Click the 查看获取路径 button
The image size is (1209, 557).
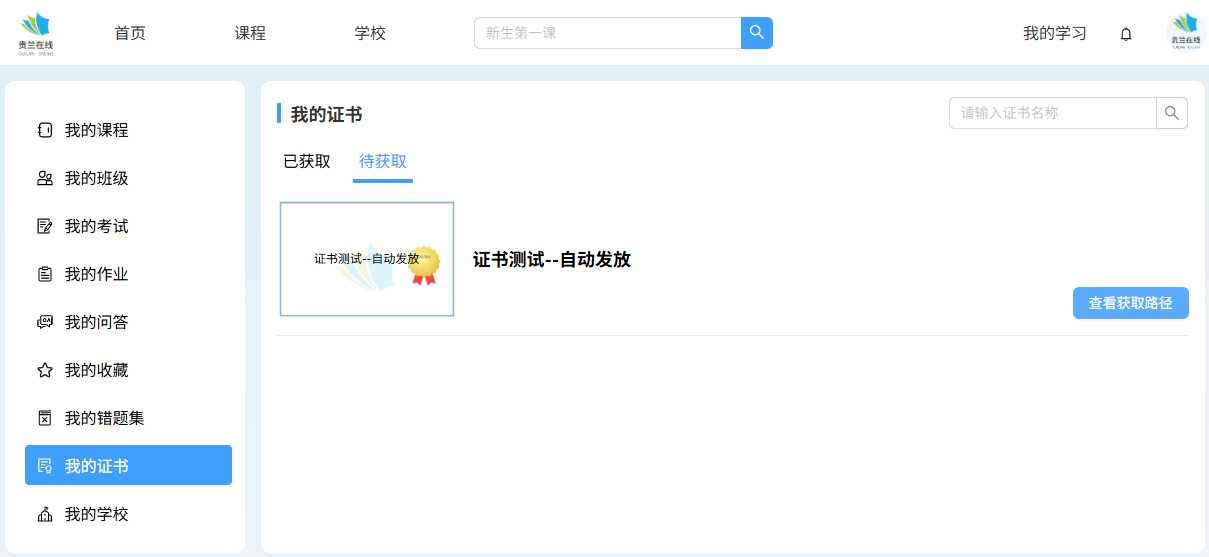pyautogui.click(x=1130, y=303)
